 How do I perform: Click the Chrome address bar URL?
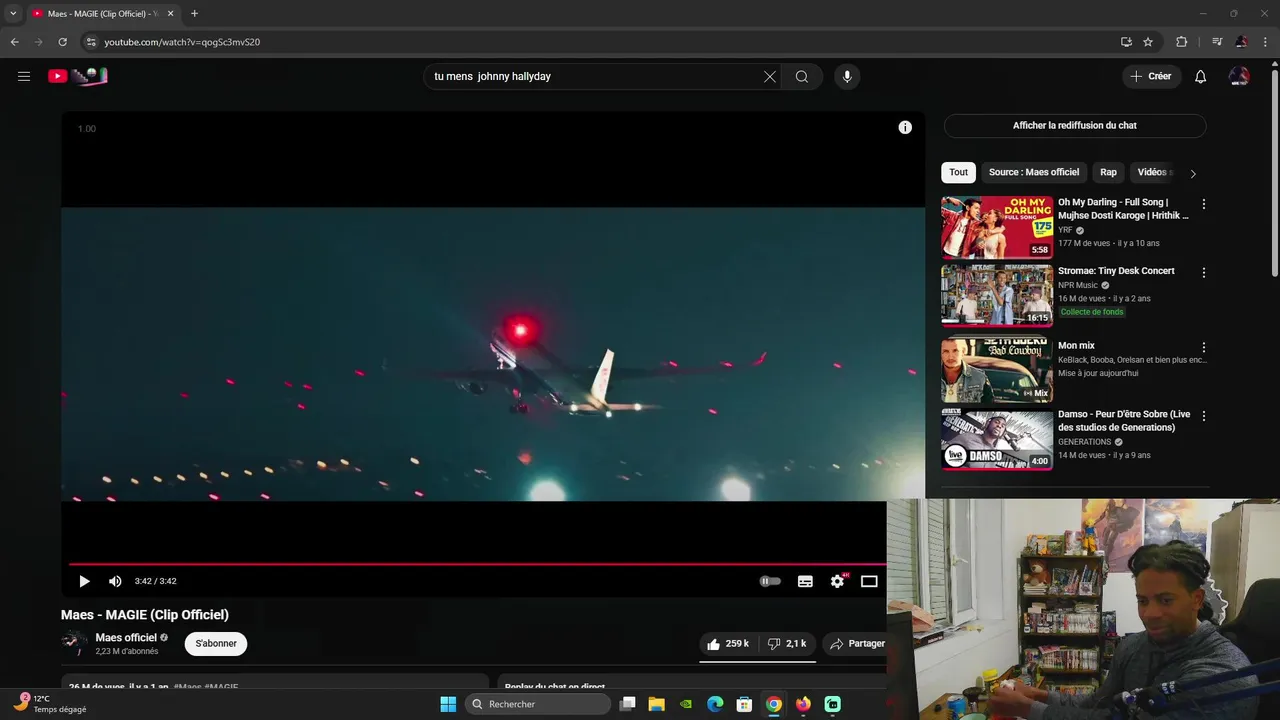point(182,42)
